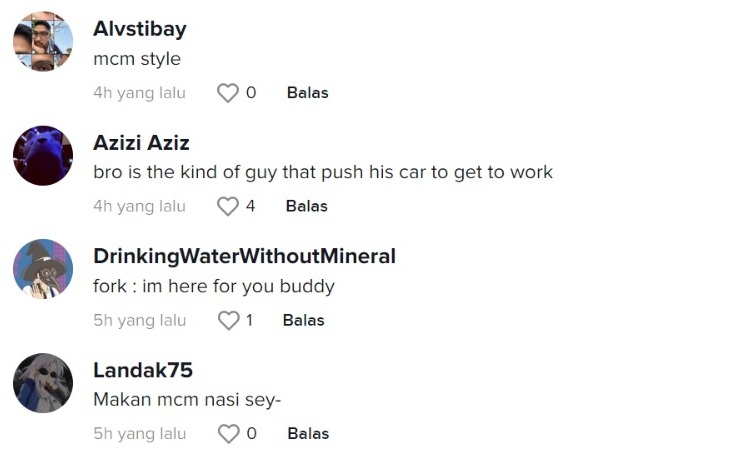The width and height of the screenshot is (745, 461).
Task: Tap heart on DrinkingWaterWithoutMineral's comment
Action: tap(228, 321)
